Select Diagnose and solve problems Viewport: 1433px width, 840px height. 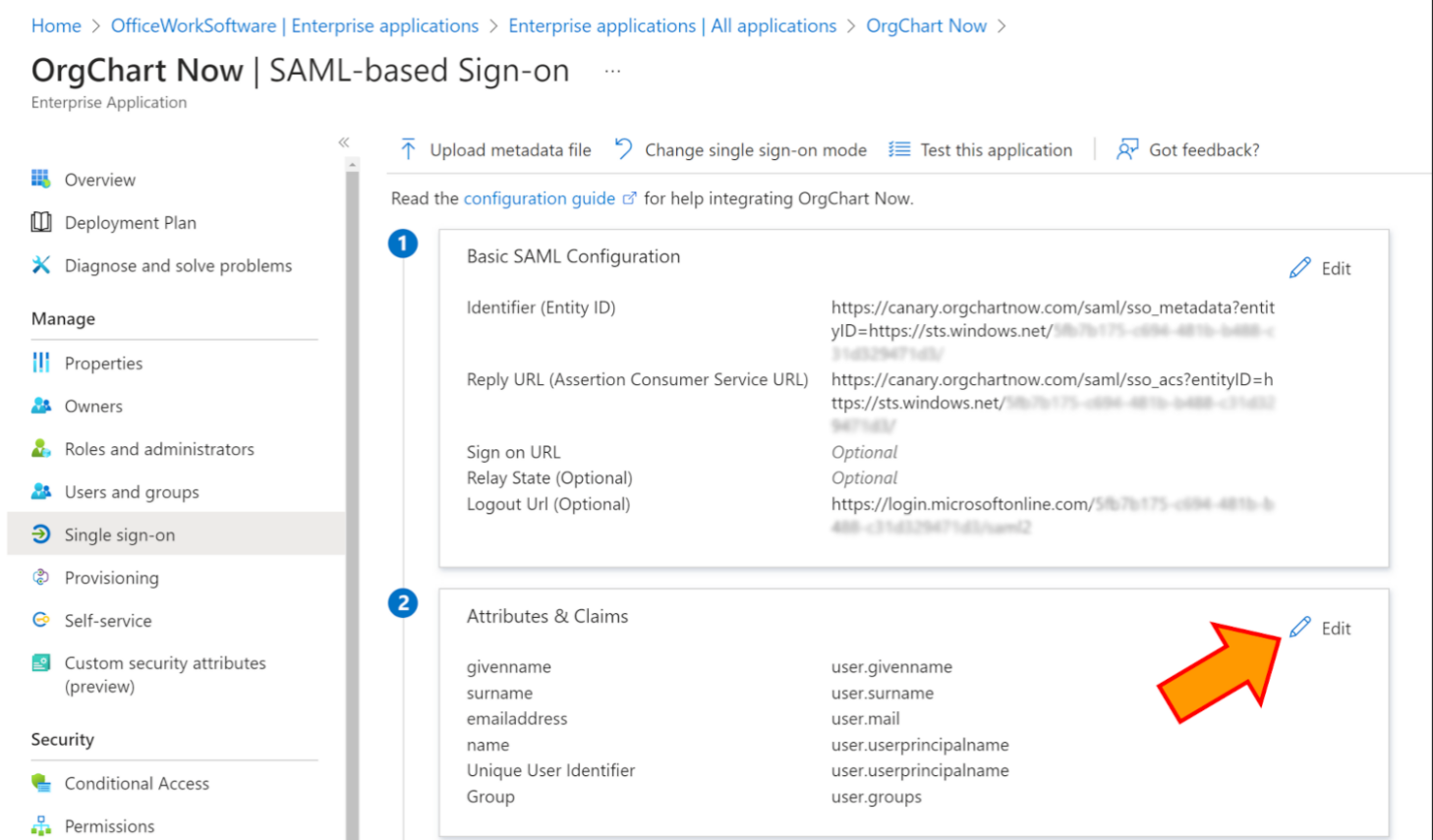(x=176, y=265)
